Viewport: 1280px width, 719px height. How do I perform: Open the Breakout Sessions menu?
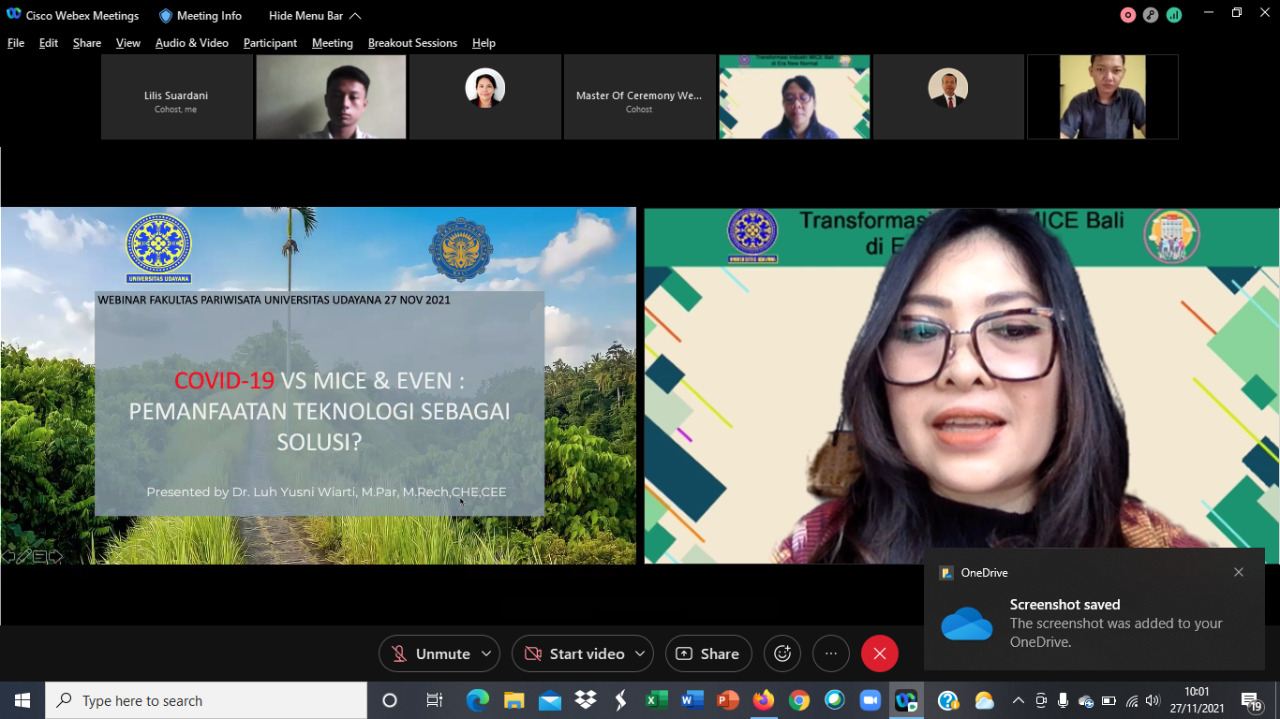tap(412, 43)
